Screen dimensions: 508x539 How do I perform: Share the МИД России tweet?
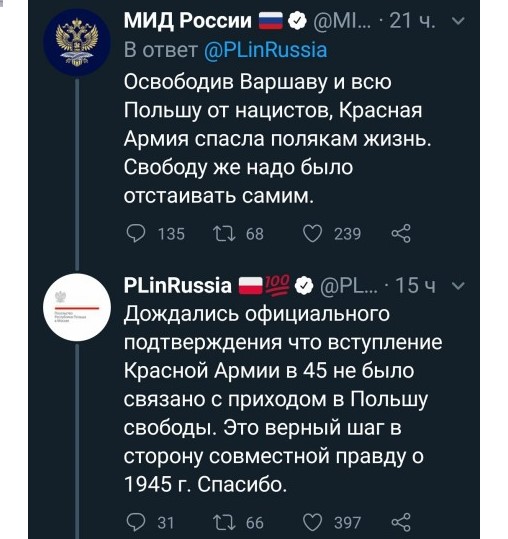[x=401, y=233]
